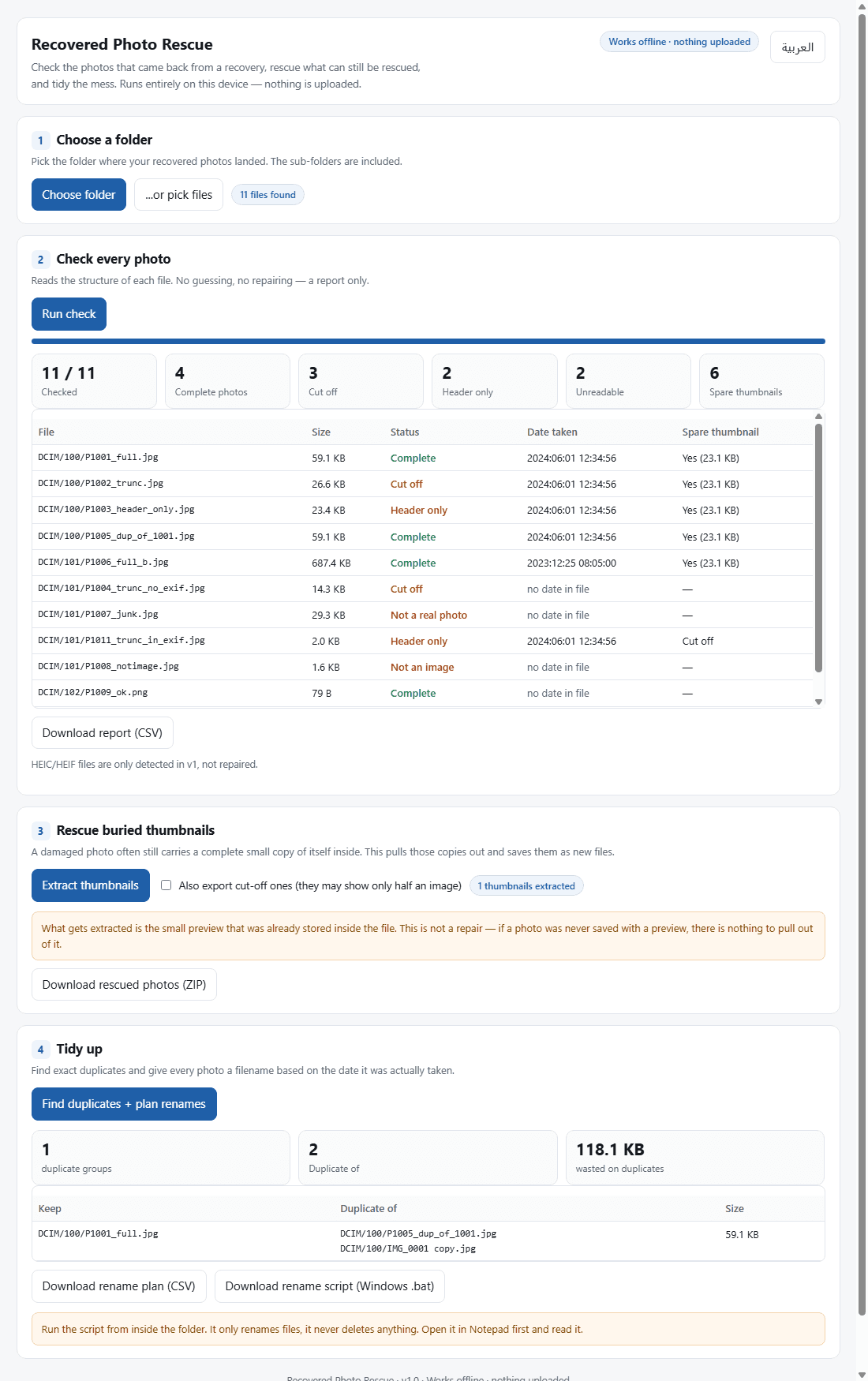This screenshot has width=868, height=1381.
Task: Switch language using the Arabic button
Action: pos(798,47)
